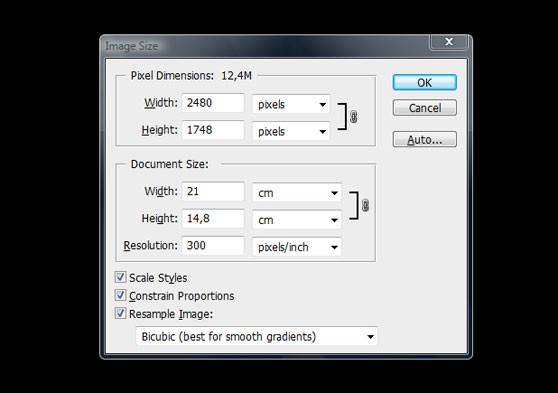This screenshot has height=393, width=558.
Task: Click the document size chain link icon
Action: tap(365, 205)
